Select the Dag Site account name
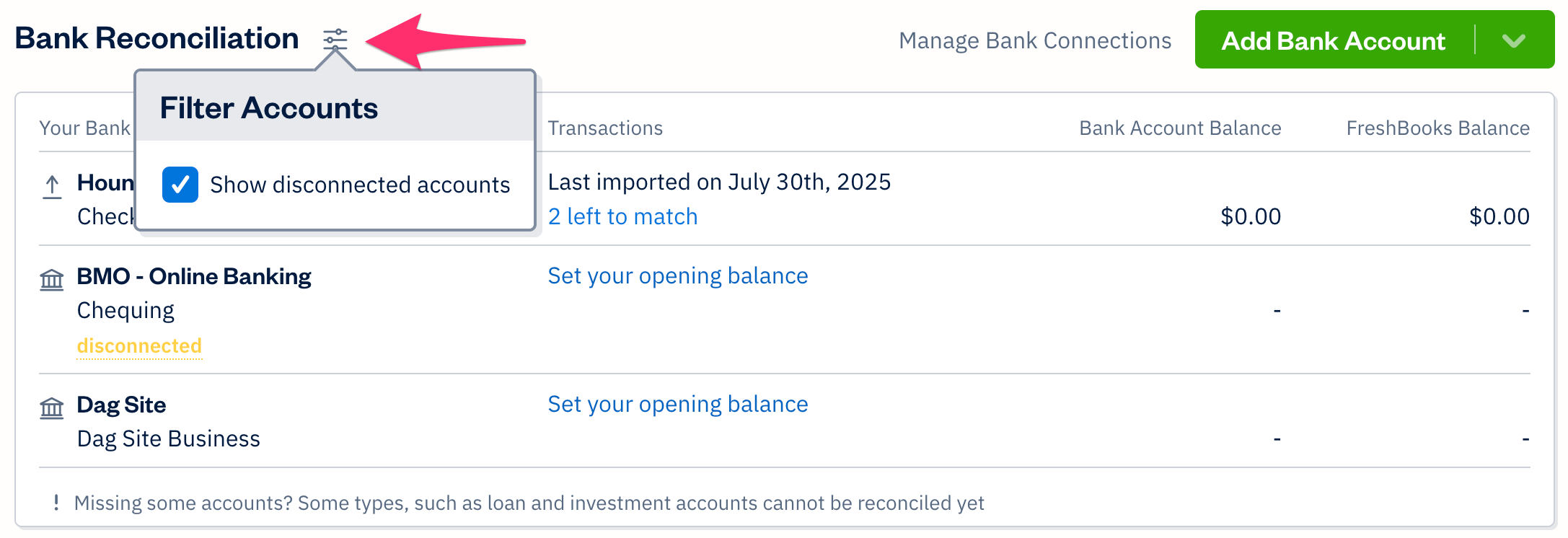Image resolution: width=1568 pixels, height=538 pixels. click(x=121, y=405)
